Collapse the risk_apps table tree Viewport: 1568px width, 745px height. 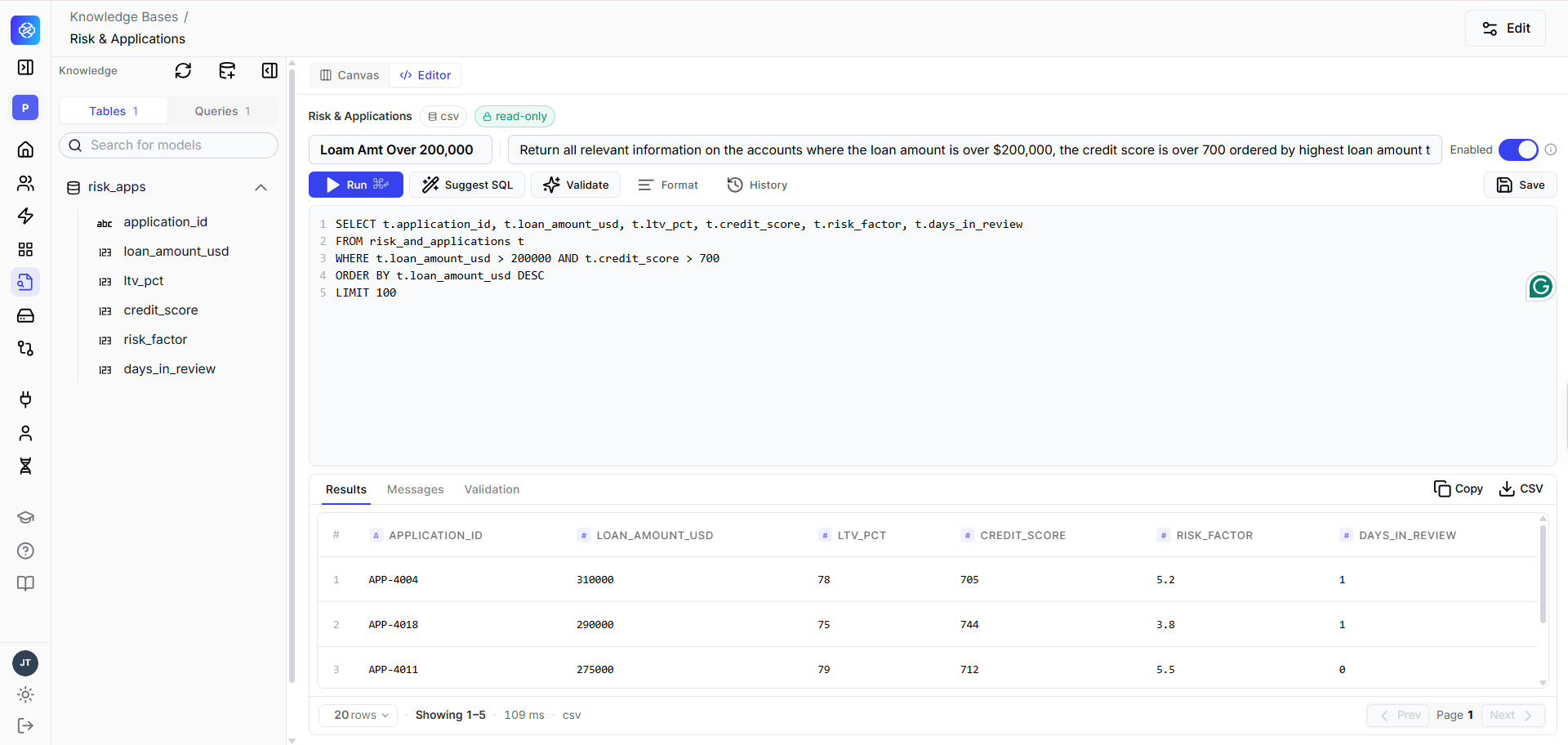261,187
